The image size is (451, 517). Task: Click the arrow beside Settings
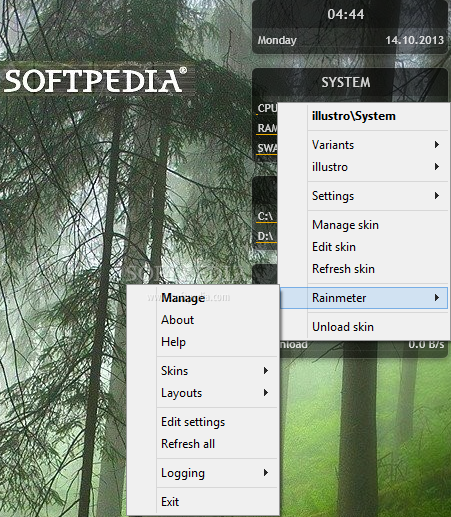pyautogui.click(x=437, y=196)
